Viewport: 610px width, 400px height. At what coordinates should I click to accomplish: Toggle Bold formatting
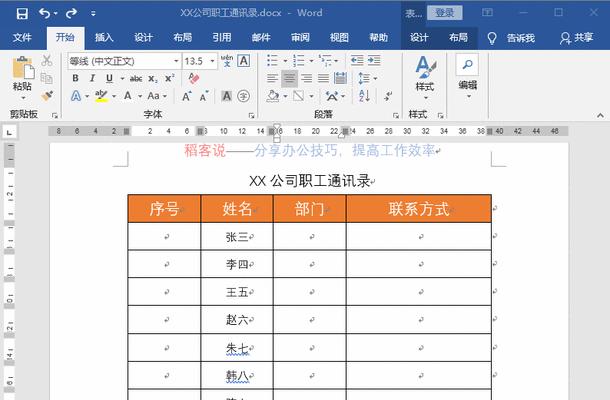click(x=75, y=78)
